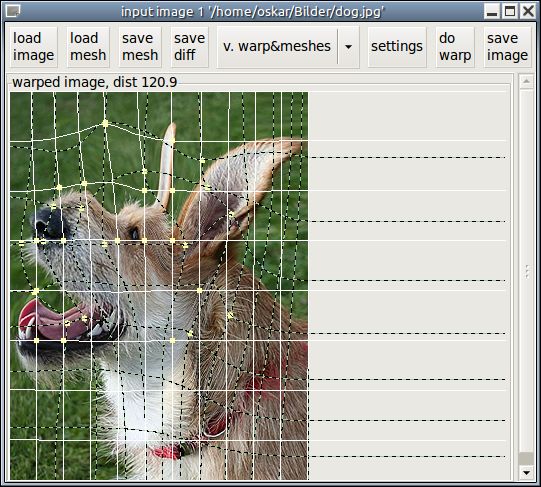Run the do warp action
Viewport: 541px width, 487px height.
[x=455, y=47]
